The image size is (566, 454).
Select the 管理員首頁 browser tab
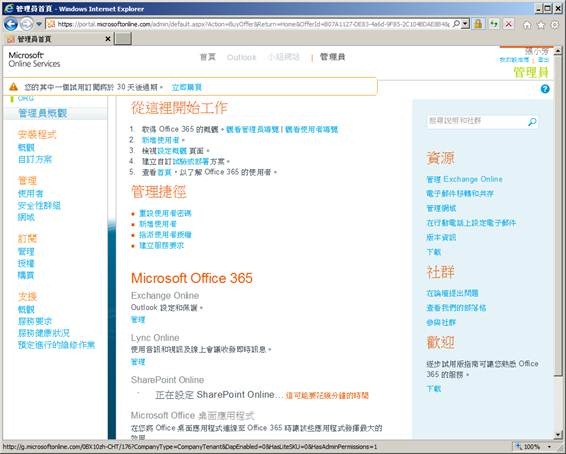[x=58, y=39]
